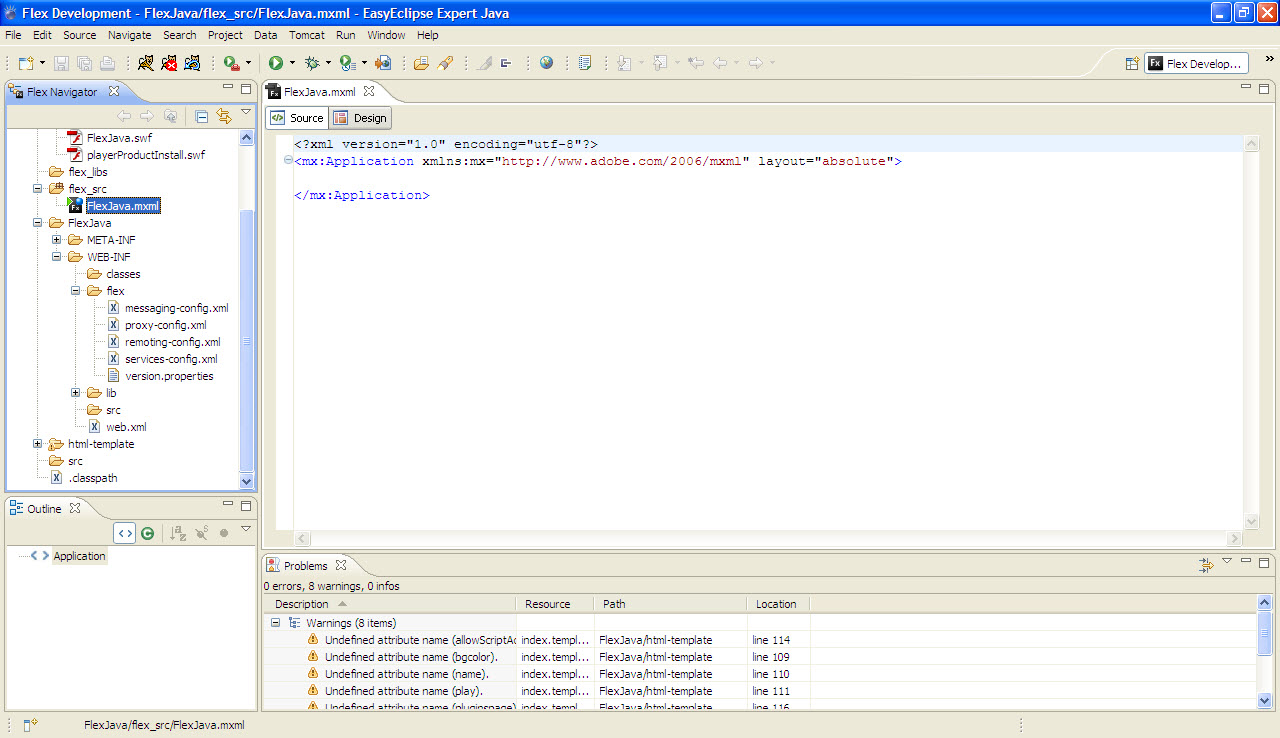Open the Tomcat menu
This screenshot has width=1280, height=738.
click(307, 35)
